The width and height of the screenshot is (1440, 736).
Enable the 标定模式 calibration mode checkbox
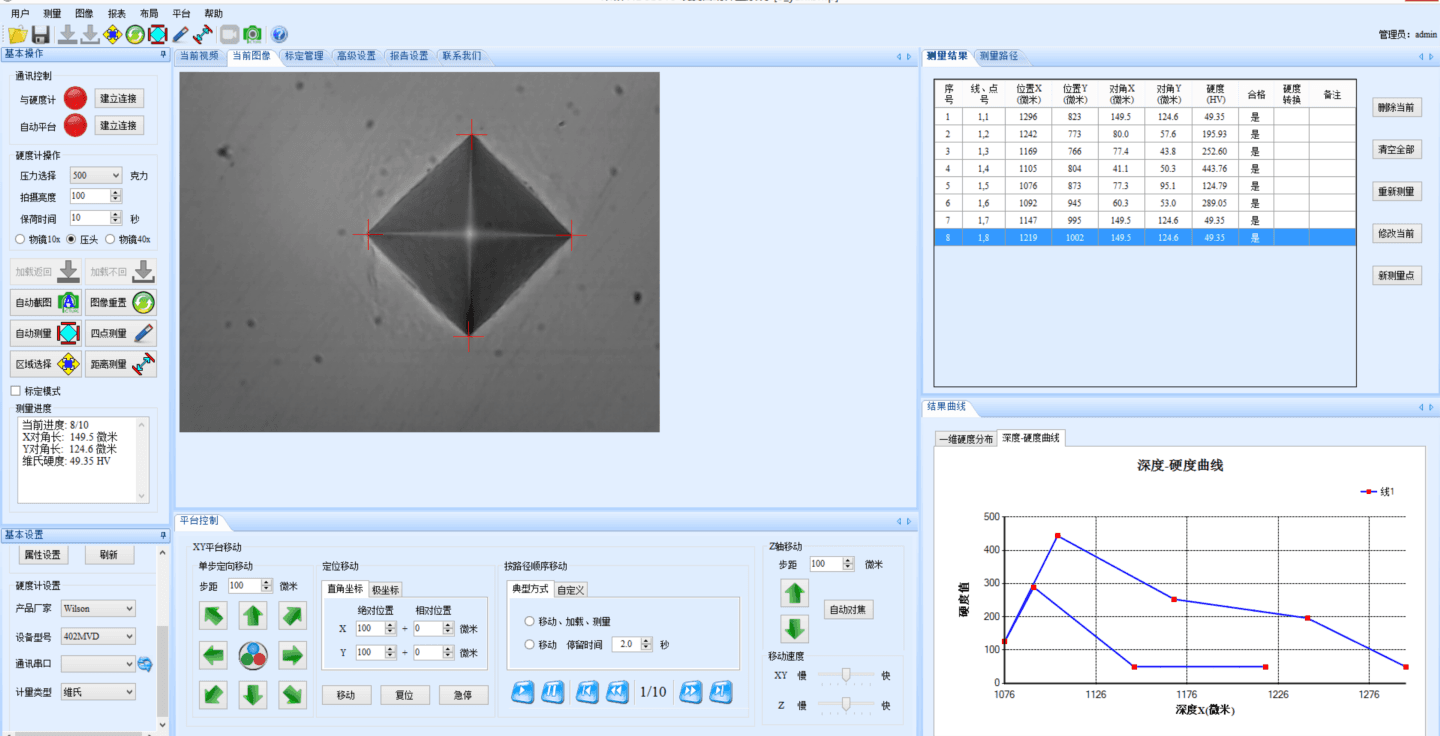coord(16,391)
